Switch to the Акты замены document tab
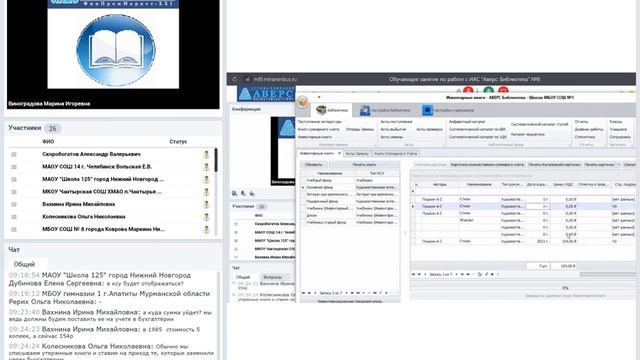The width and height of the screenshot is (640, 360). [x=357, y=154]
